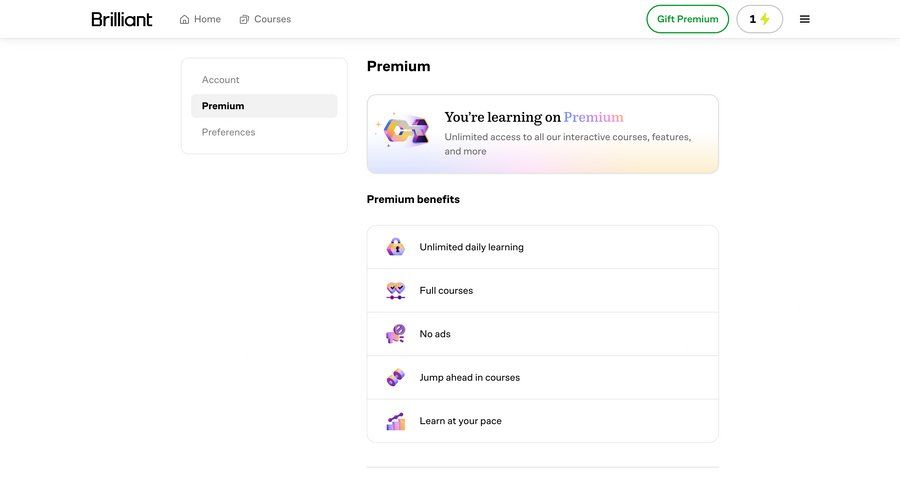Screen dimensions: 900x484
Task: Click the Full courses icon
Action: [x=396, y=291]
